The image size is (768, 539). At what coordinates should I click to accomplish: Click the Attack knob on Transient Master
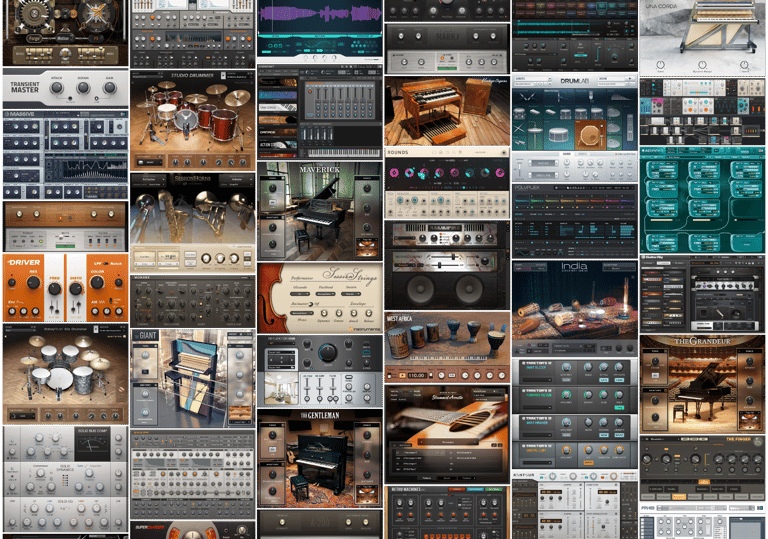tap(57, 88)
